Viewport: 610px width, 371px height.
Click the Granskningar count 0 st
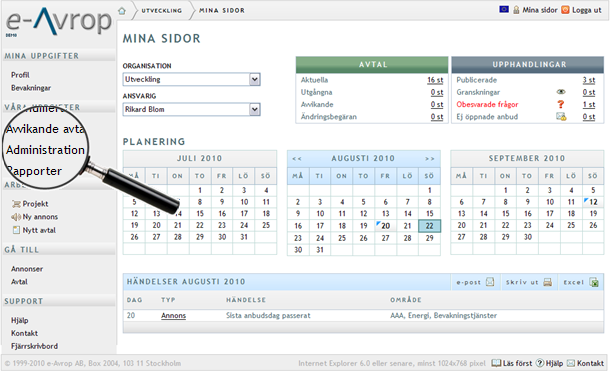click(589, 92)
